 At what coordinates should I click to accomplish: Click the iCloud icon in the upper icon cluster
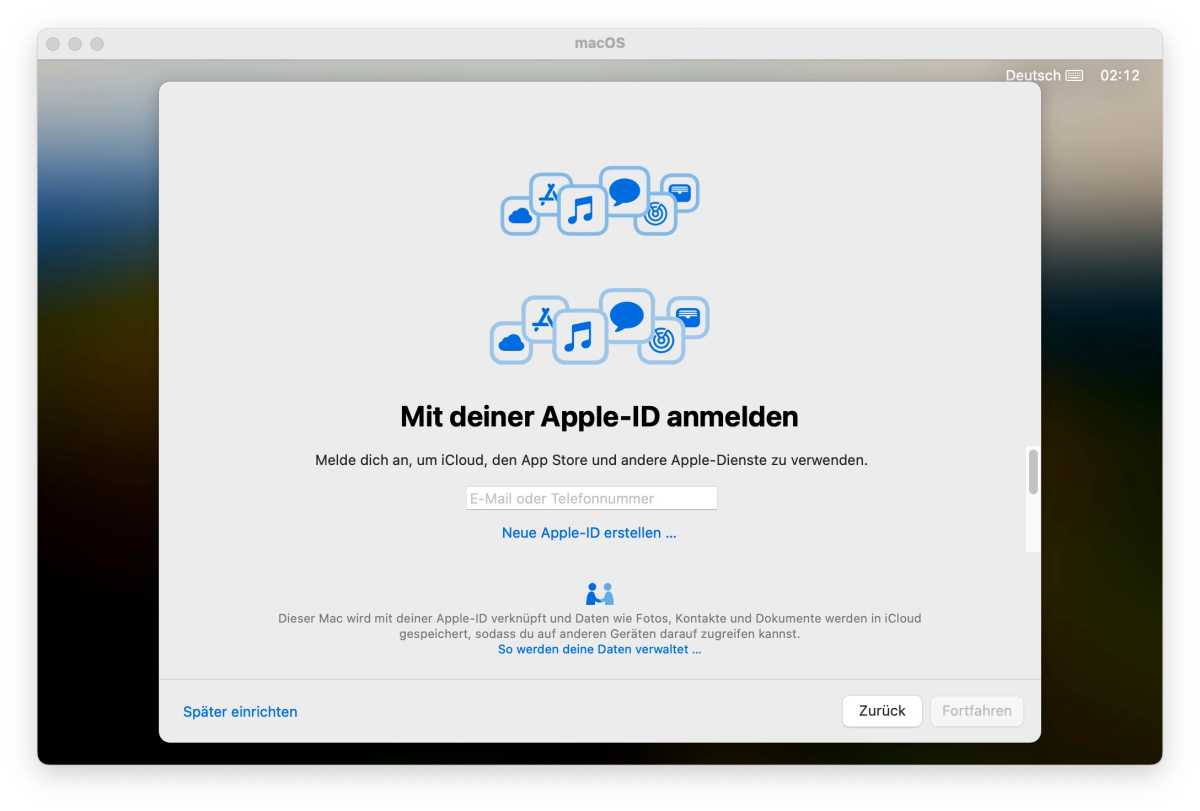520,215
